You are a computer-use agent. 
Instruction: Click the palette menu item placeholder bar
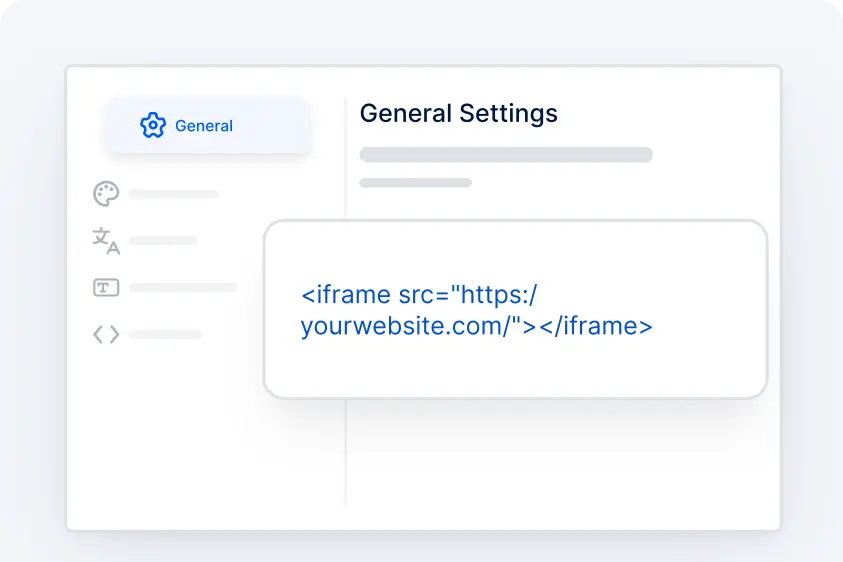[x=173, y=194]
